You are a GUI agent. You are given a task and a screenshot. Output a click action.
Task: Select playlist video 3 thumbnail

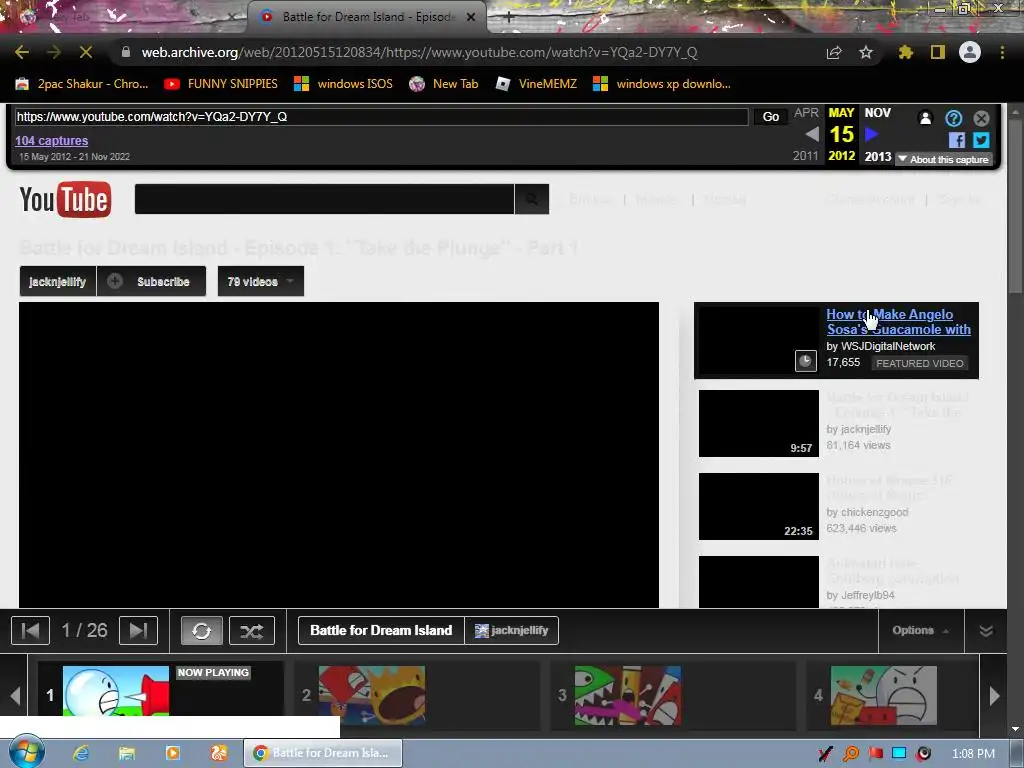628,696
